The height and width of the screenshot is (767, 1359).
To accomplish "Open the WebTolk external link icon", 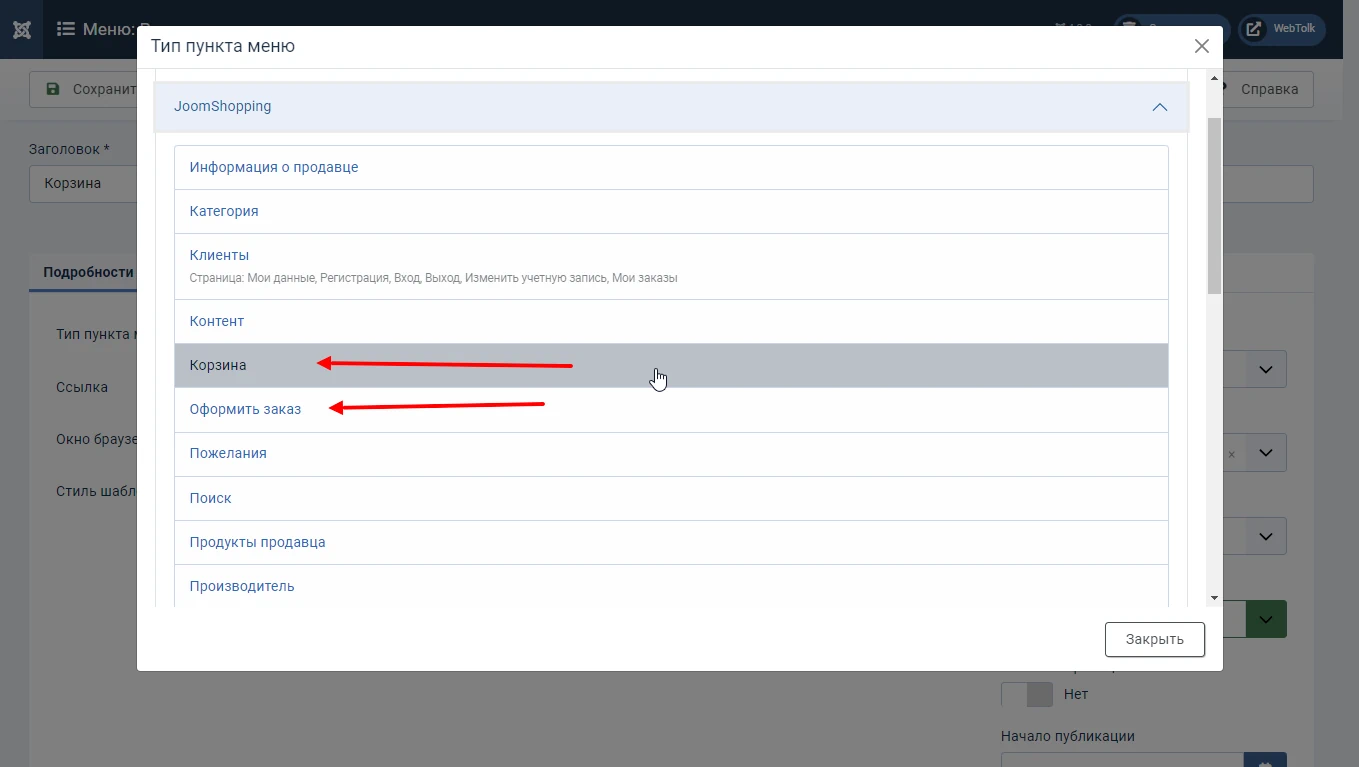I will (1253, 29).
